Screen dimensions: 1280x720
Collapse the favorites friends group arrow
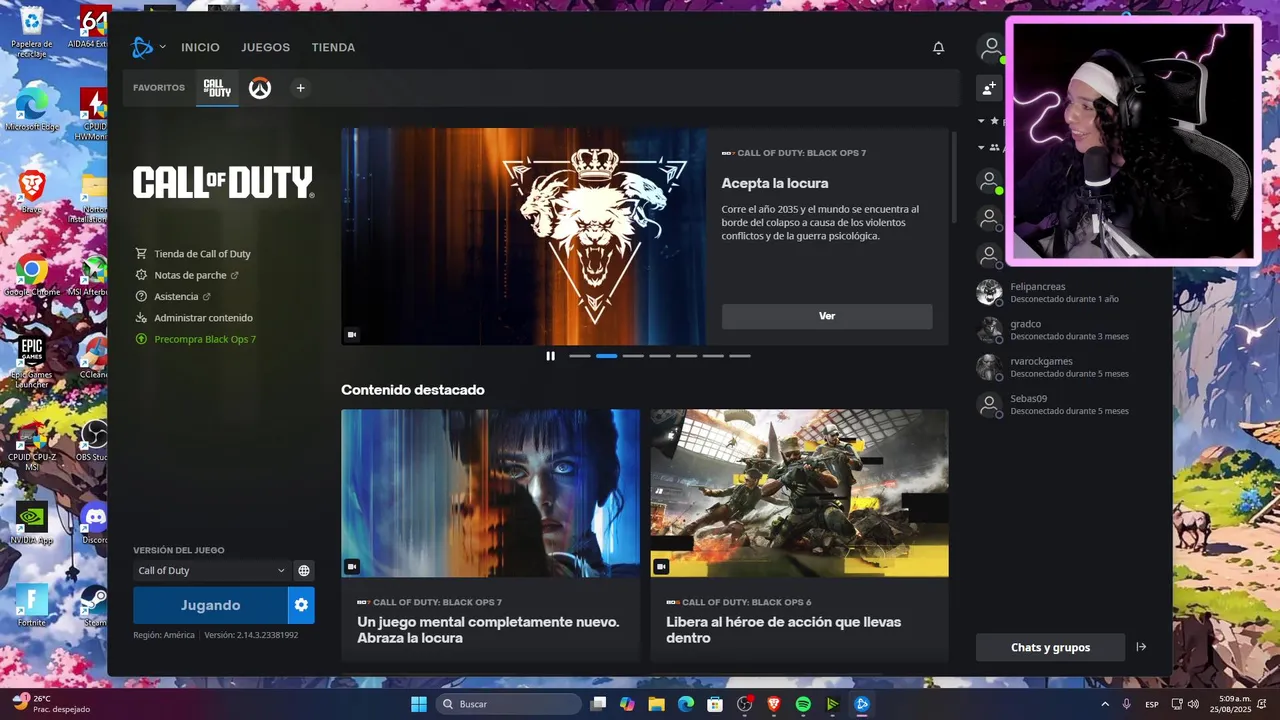(x=981, y=121)
